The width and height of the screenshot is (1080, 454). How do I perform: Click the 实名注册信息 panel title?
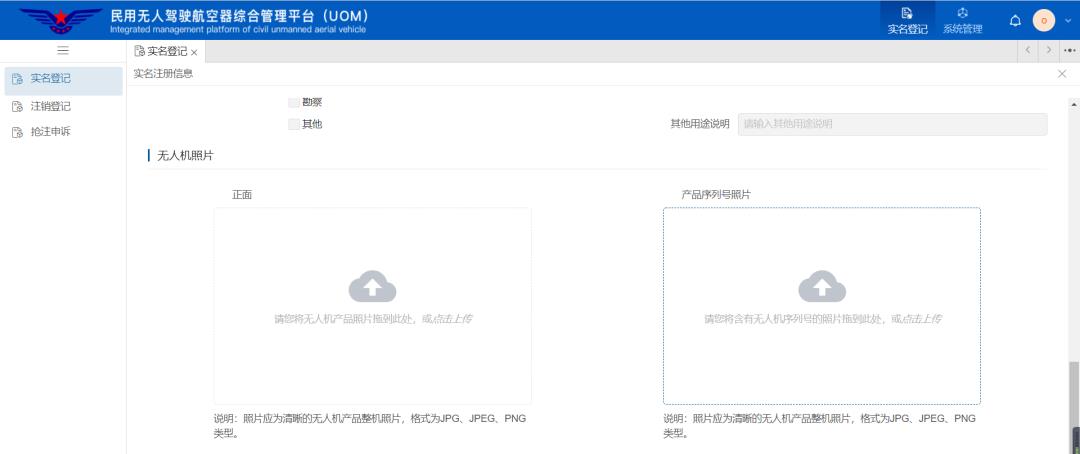(163, 74)
